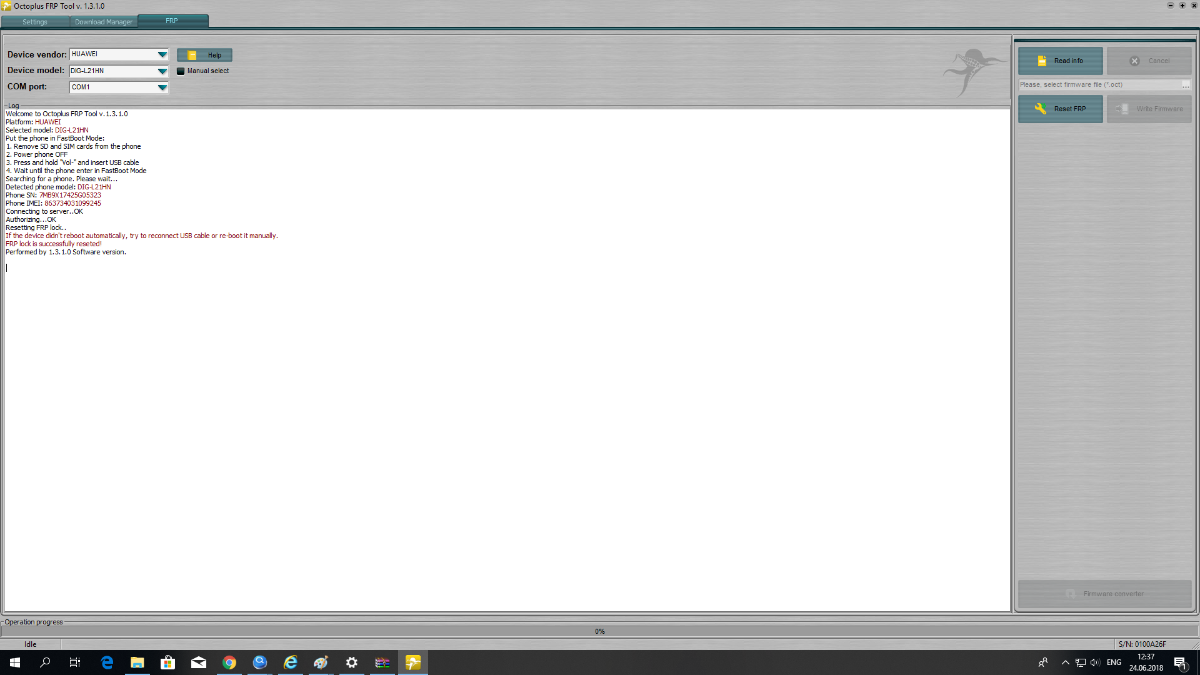Open the clock showing 12:37
1200x675 pixels.
pos(1144,662)
